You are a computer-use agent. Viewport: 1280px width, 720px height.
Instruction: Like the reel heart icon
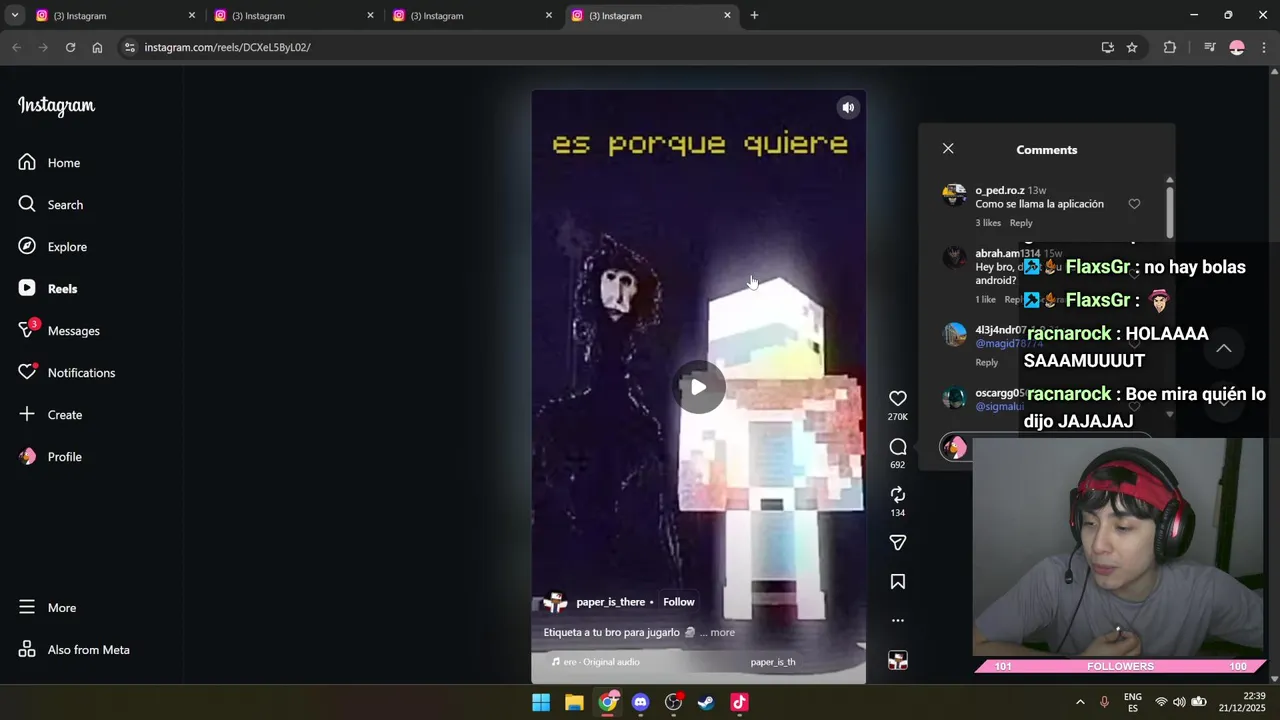[x=898, y=399]
